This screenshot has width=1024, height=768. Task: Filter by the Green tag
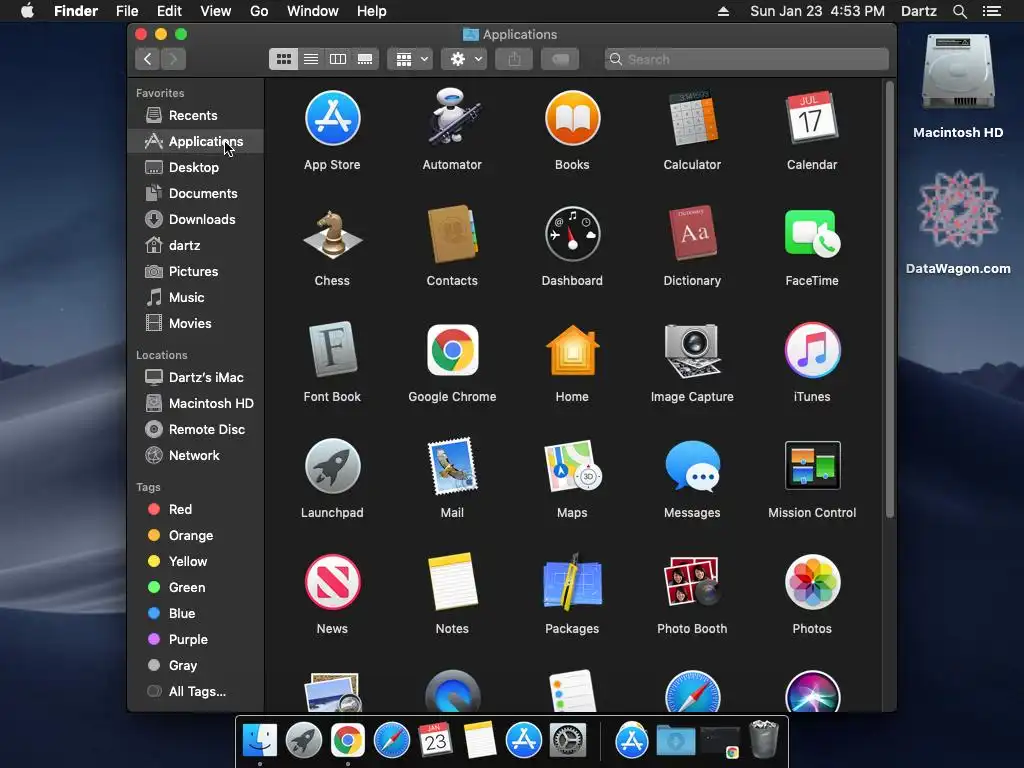pos(195,588)
